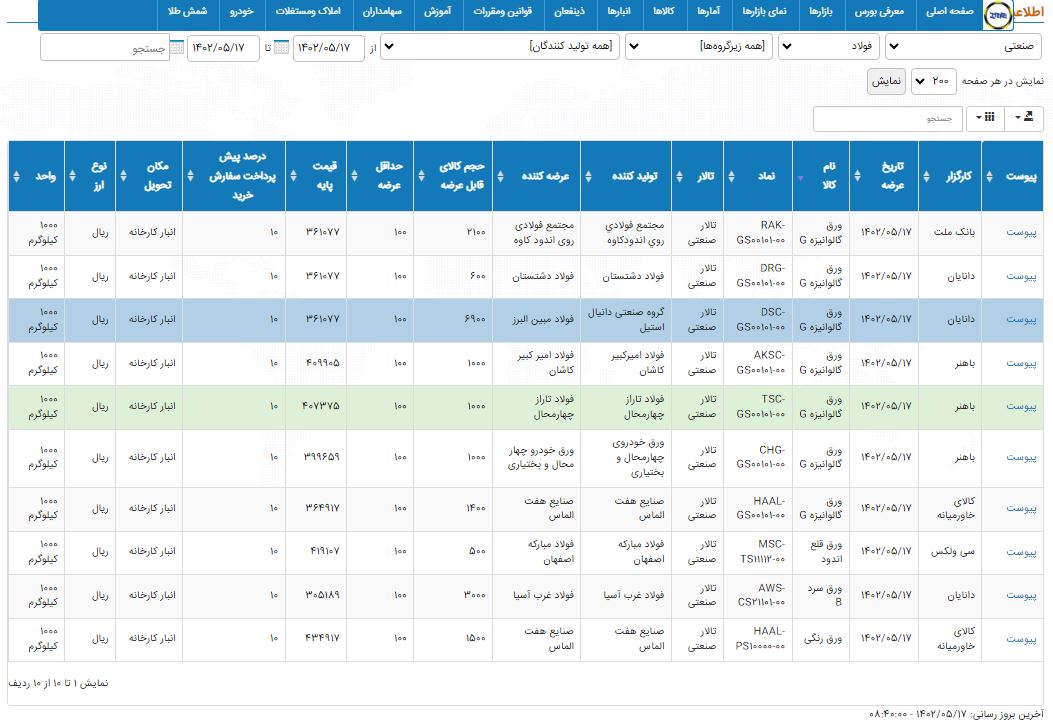Click the نمایش button
1053x726 pixels.
point(886,81)
